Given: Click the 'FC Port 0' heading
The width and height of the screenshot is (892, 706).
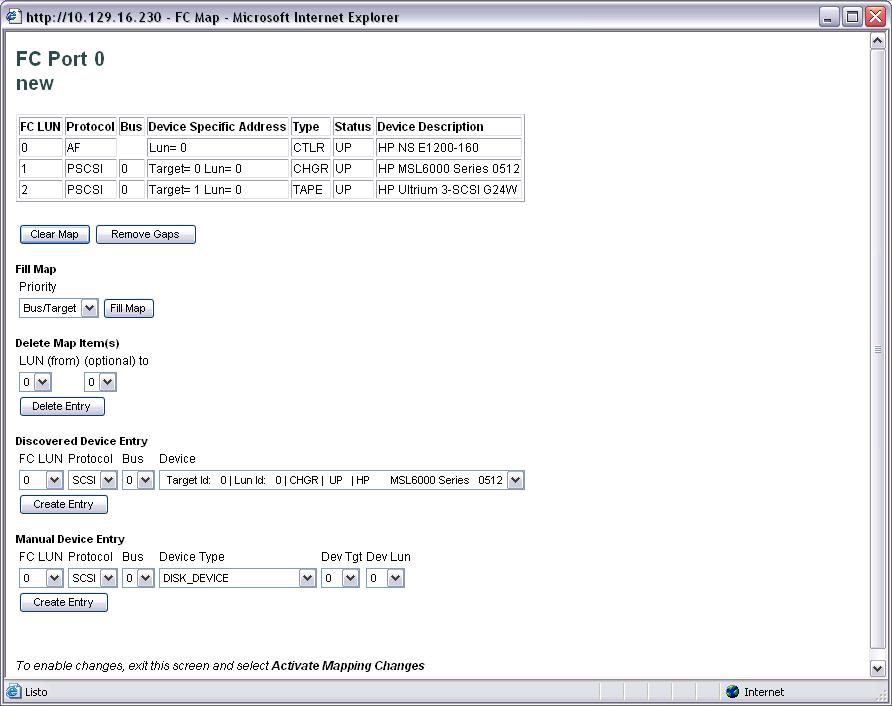Looking at the screenshot, I should coord(60,59).
